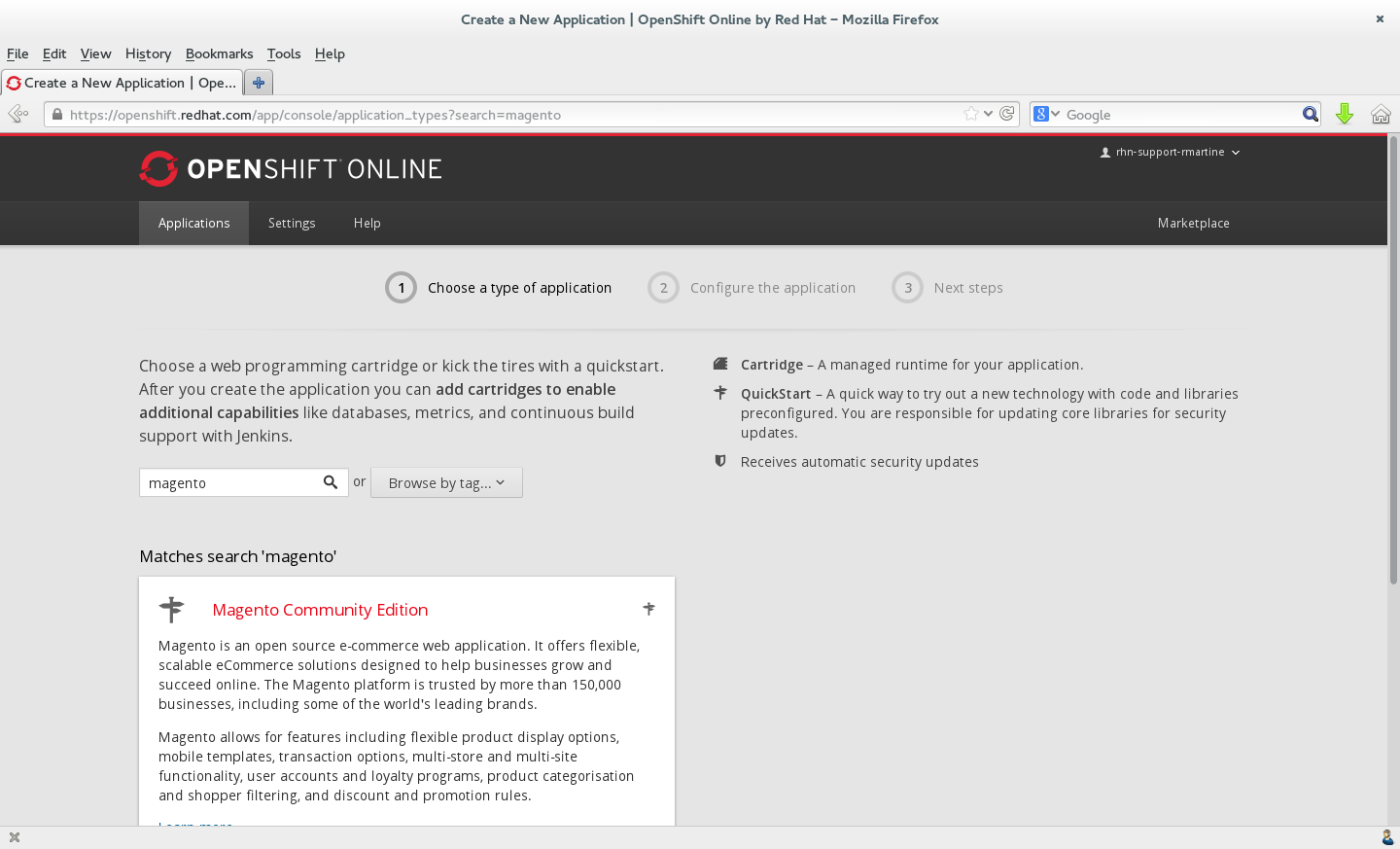
Task: Click the text Receives automatic security updates
Action: click(x=859, y=462)
